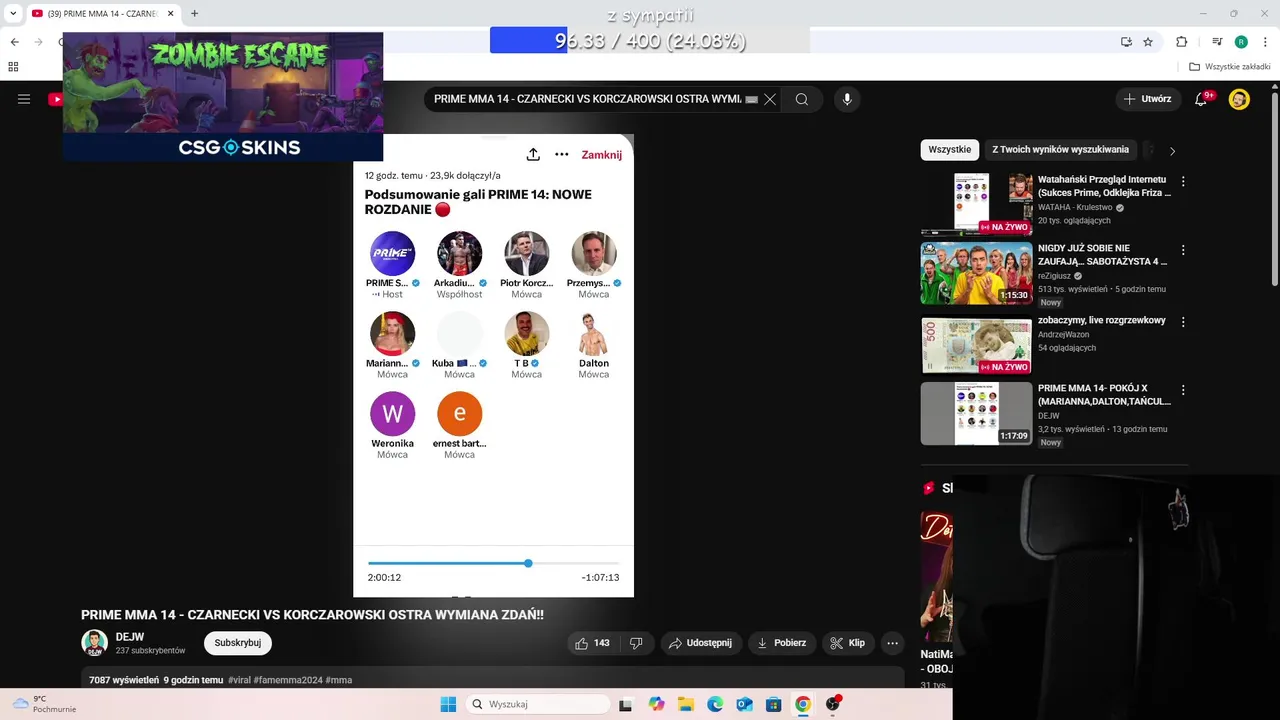Like the video with 143 likes

pyautogui.click(x=592, y=643)
